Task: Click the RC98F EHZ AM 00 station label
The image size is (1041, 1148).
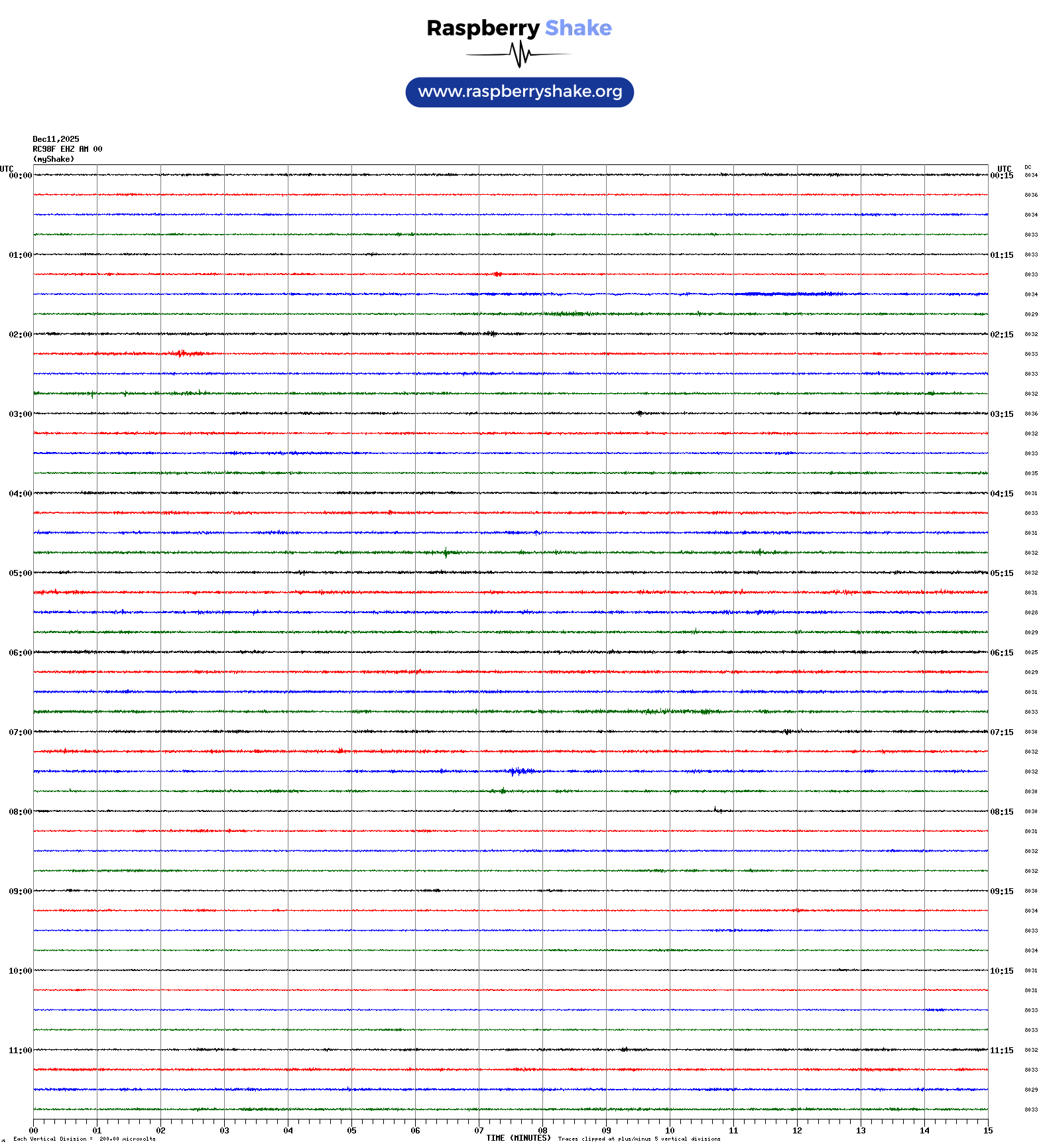Action: pyautogui.click(x=68, y=149)
